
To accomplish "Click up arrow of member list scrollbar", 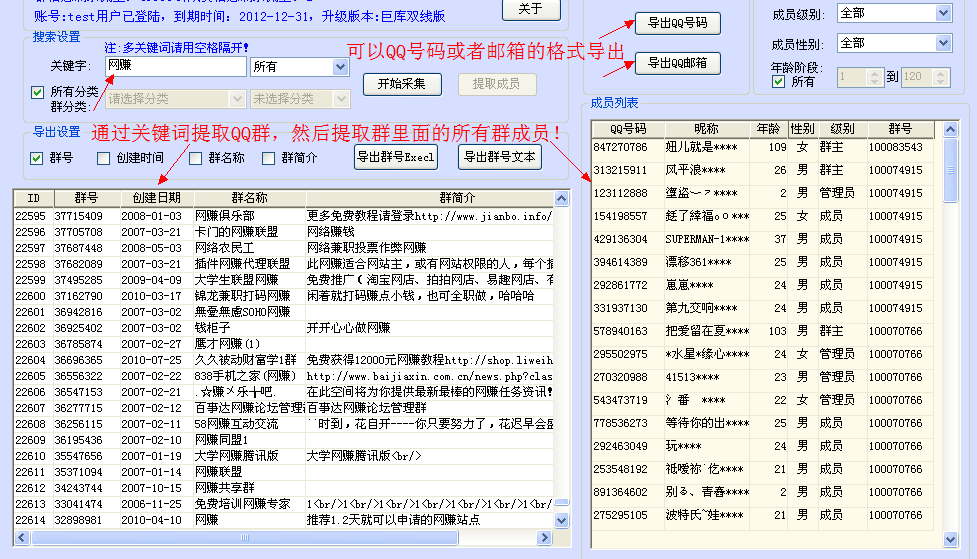I will click(x=950, y=130).
